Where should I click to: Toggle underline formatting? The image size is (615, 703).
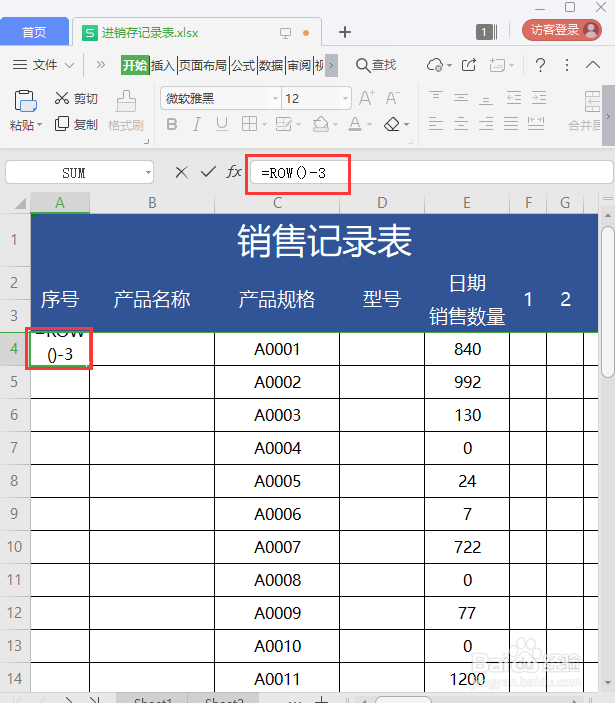pos(221,124)
